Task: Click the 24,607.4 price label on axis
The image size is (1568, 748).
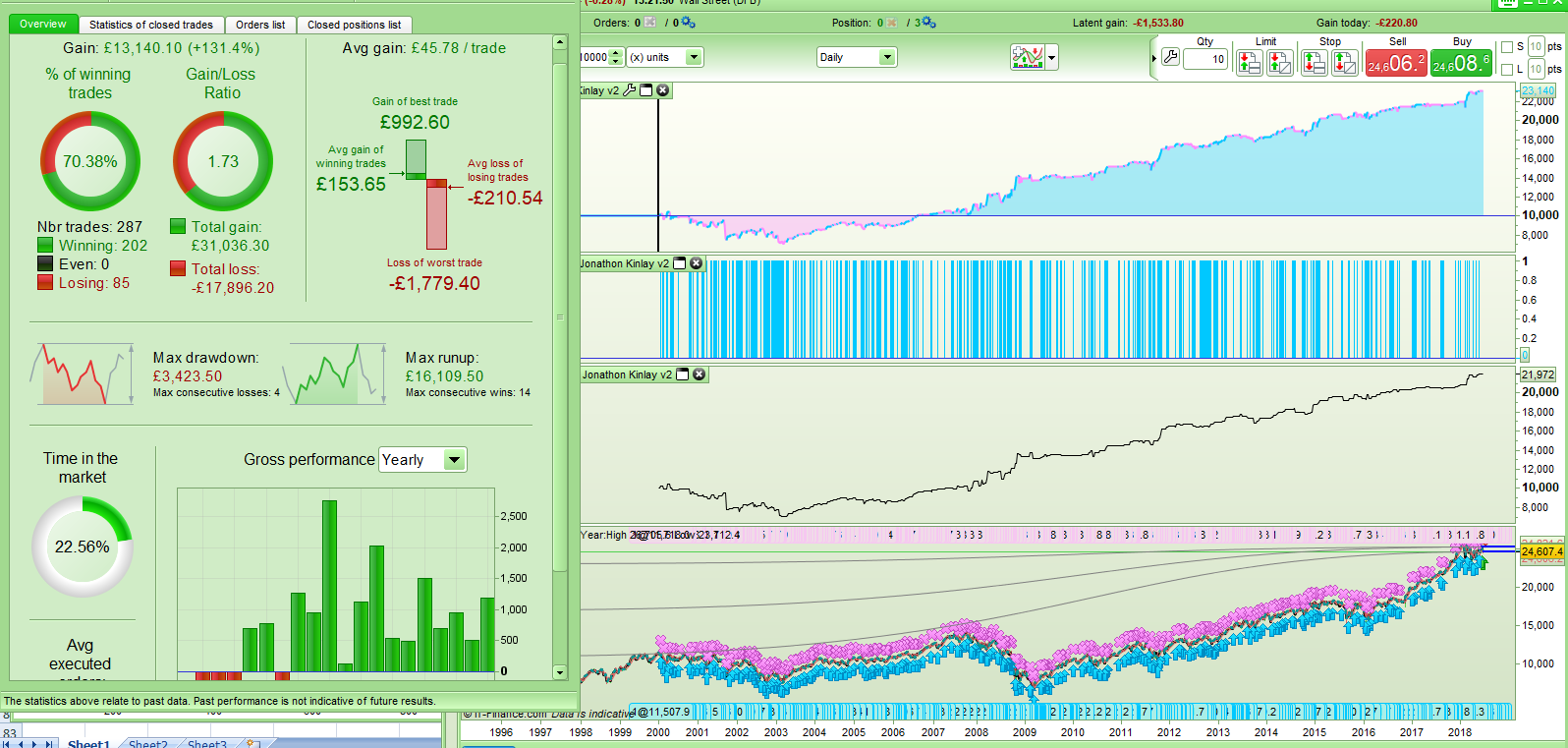Action: [x=1541, y=551]
